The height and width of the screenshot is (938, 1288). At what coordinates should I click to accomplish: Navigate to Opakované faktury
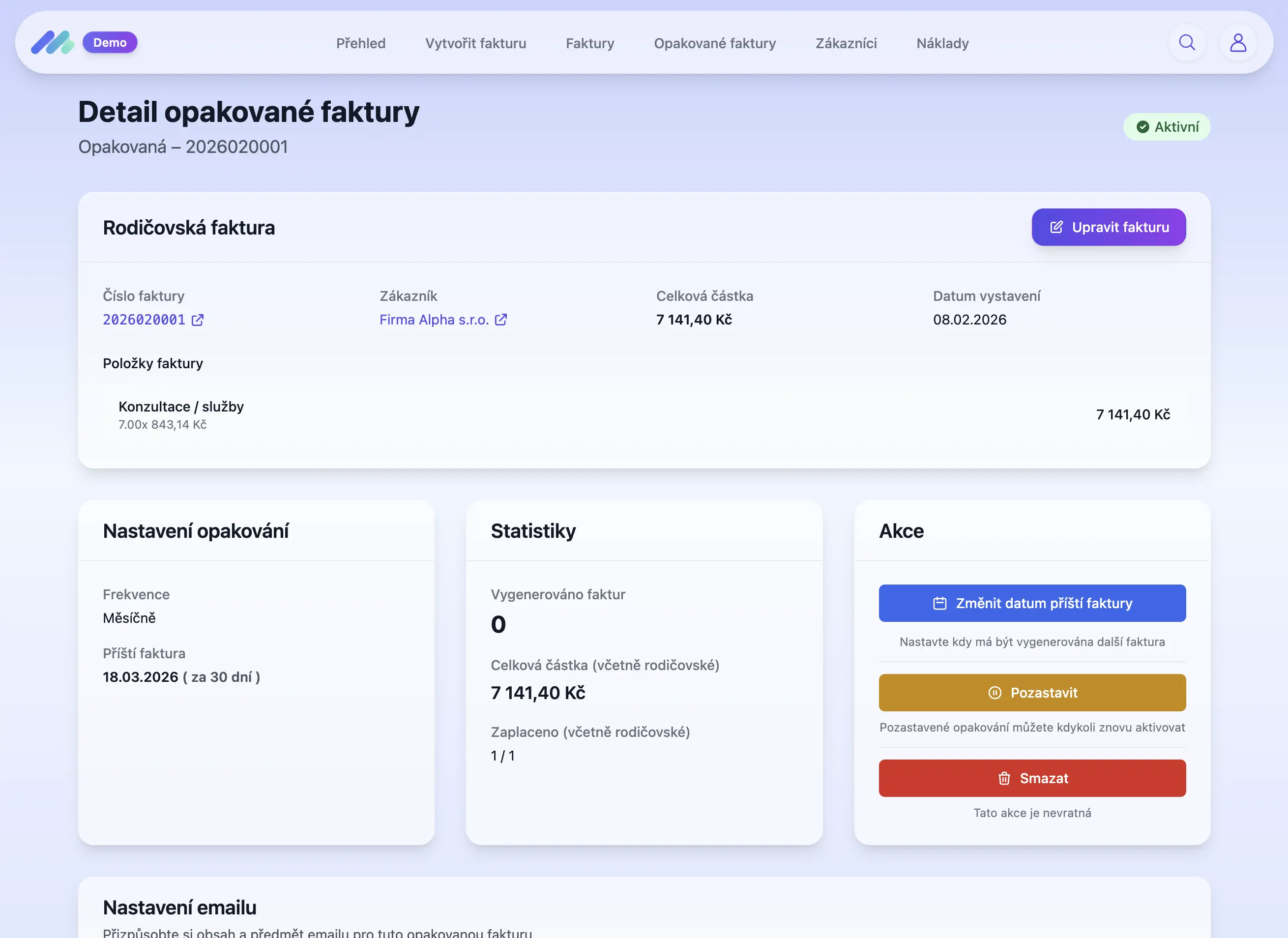714,43
